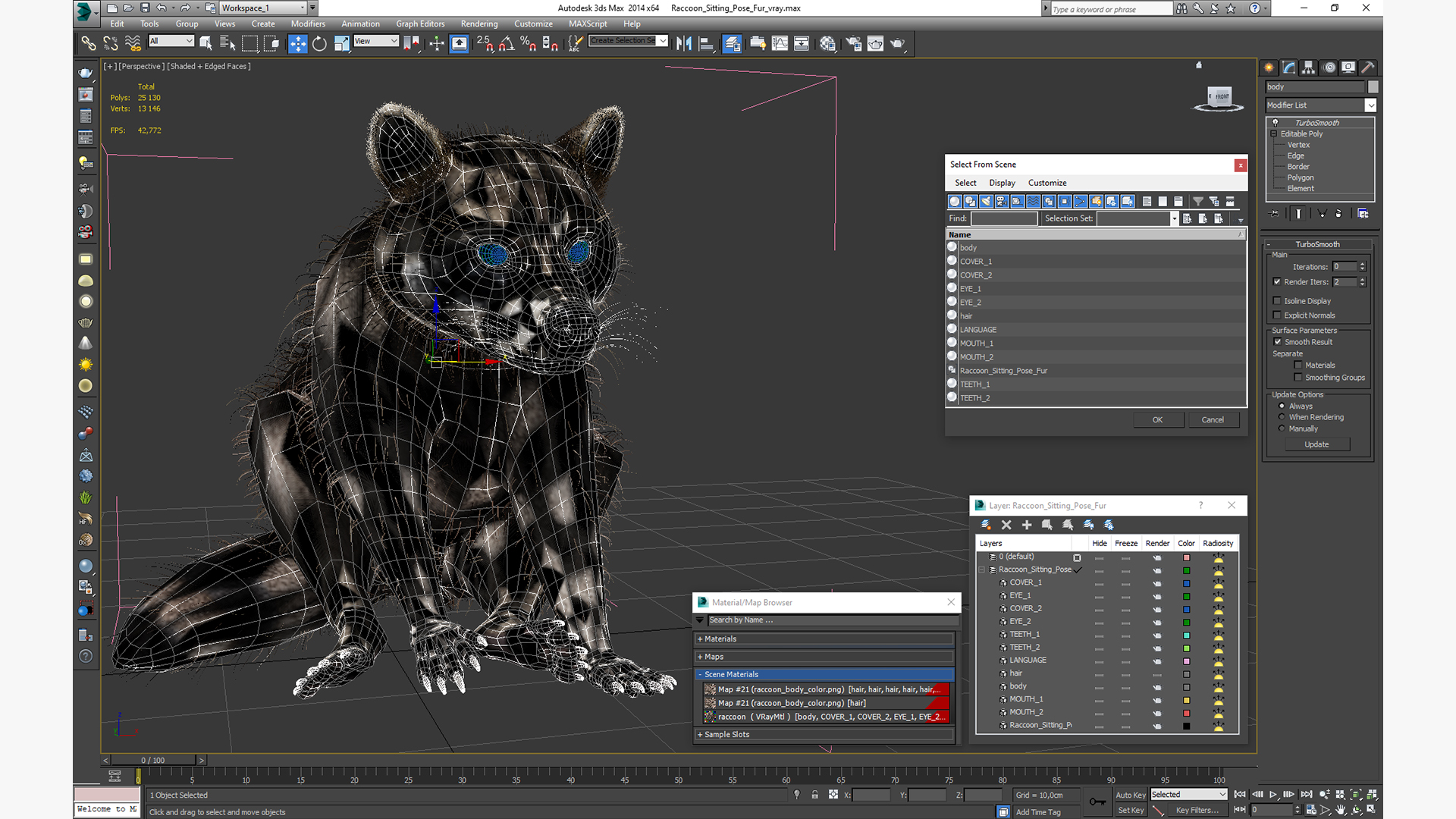This screenshot has height=819, width=1456.
Task: Expand the Sample Slots group
Action: point(824,734)
